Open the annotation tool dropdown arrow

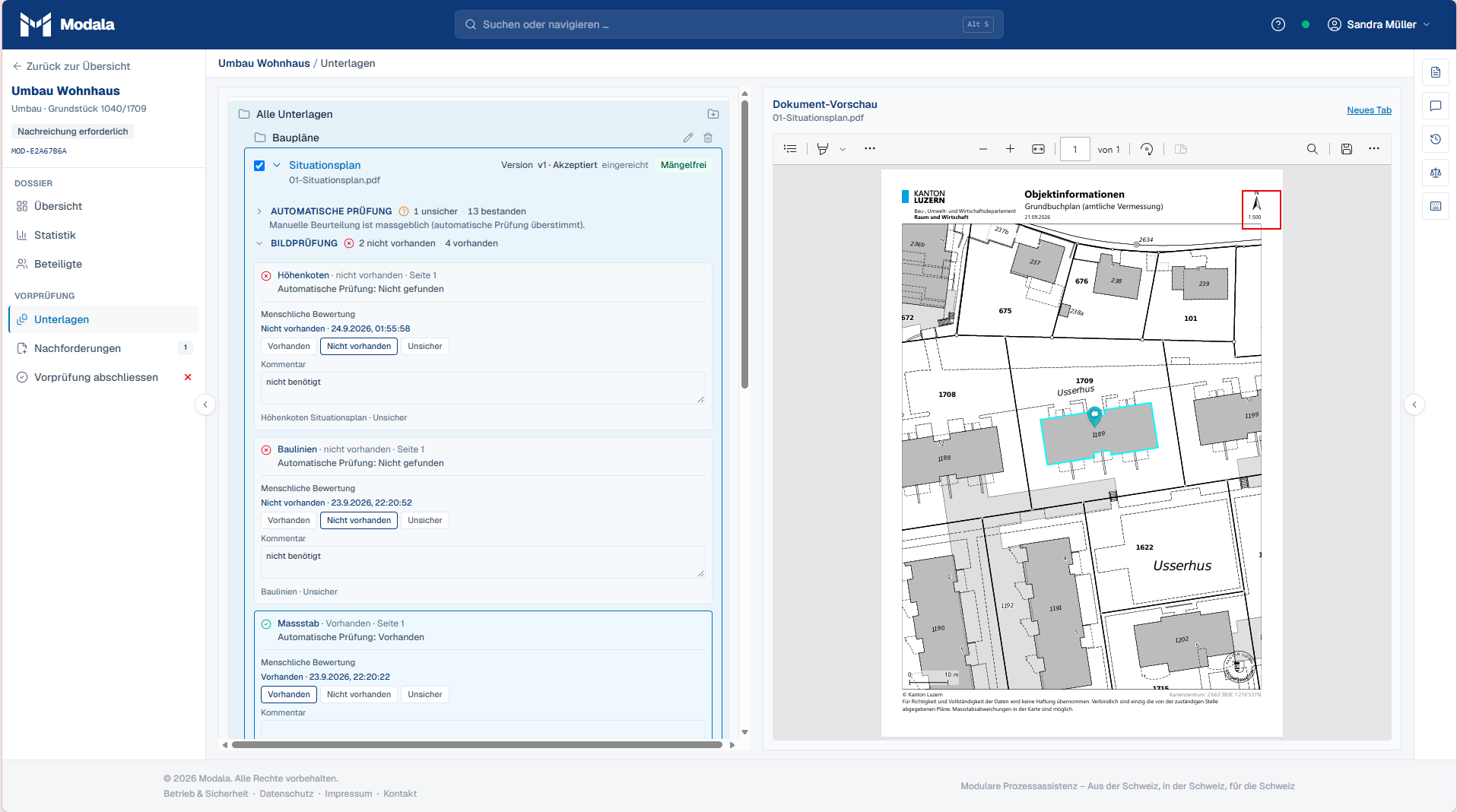coord(843,150)
